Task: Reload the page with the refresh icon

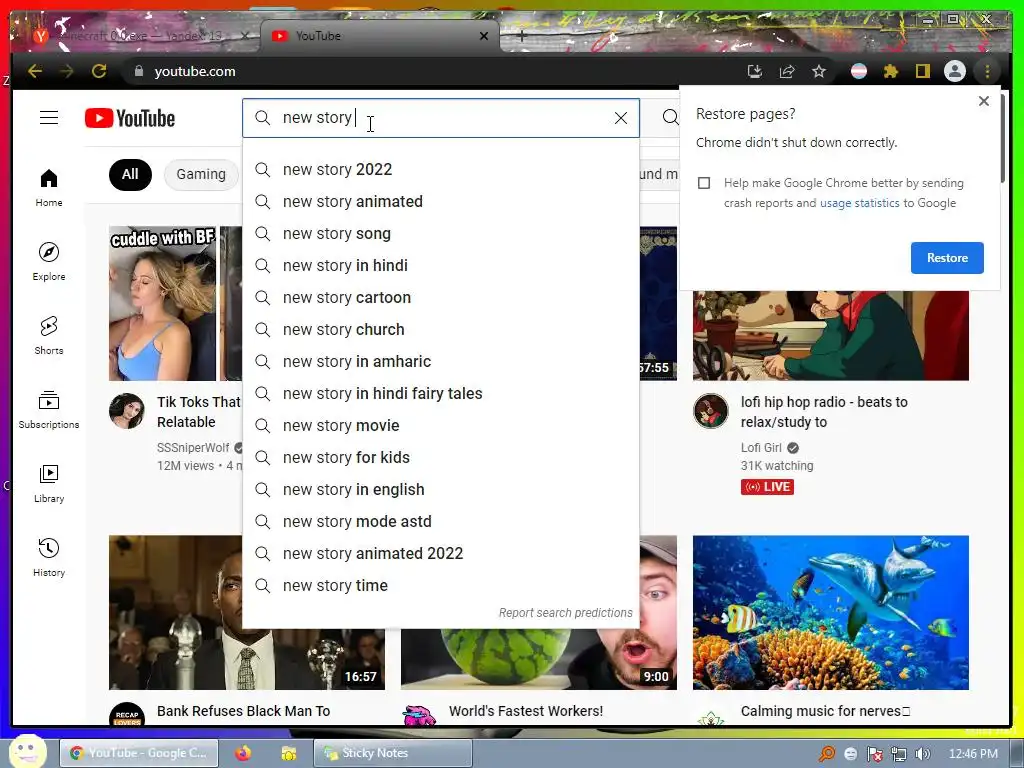Action: [x=99, y=71]
